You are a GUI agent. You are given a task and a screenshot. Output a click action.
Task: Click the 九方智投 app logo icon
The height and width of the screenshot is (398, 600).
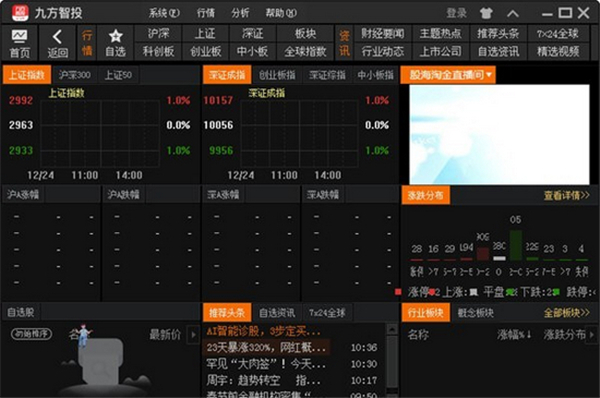point(20,13)
